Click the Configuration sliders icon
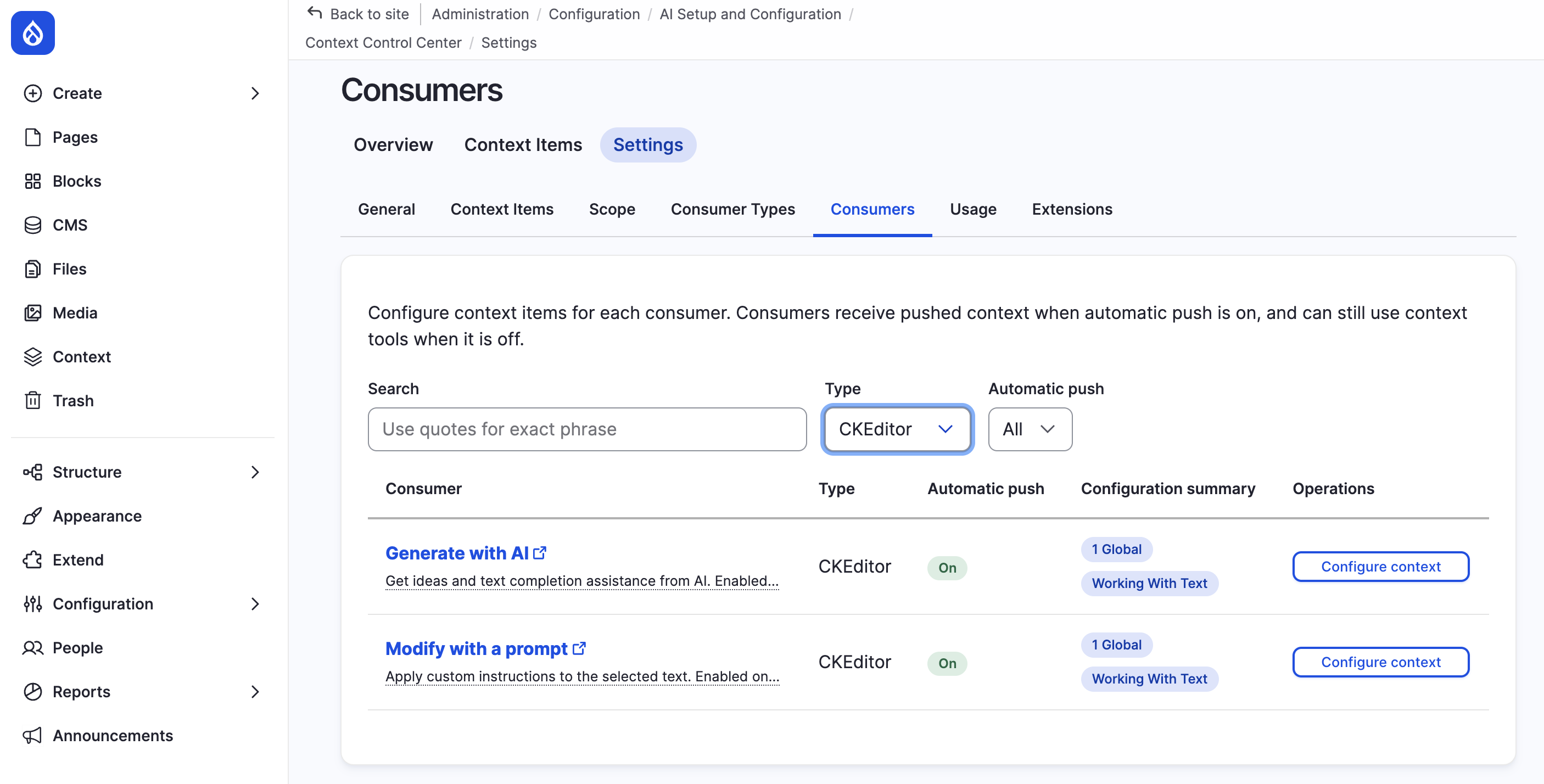Screen dimensions: 1544x784 [33, 603]
